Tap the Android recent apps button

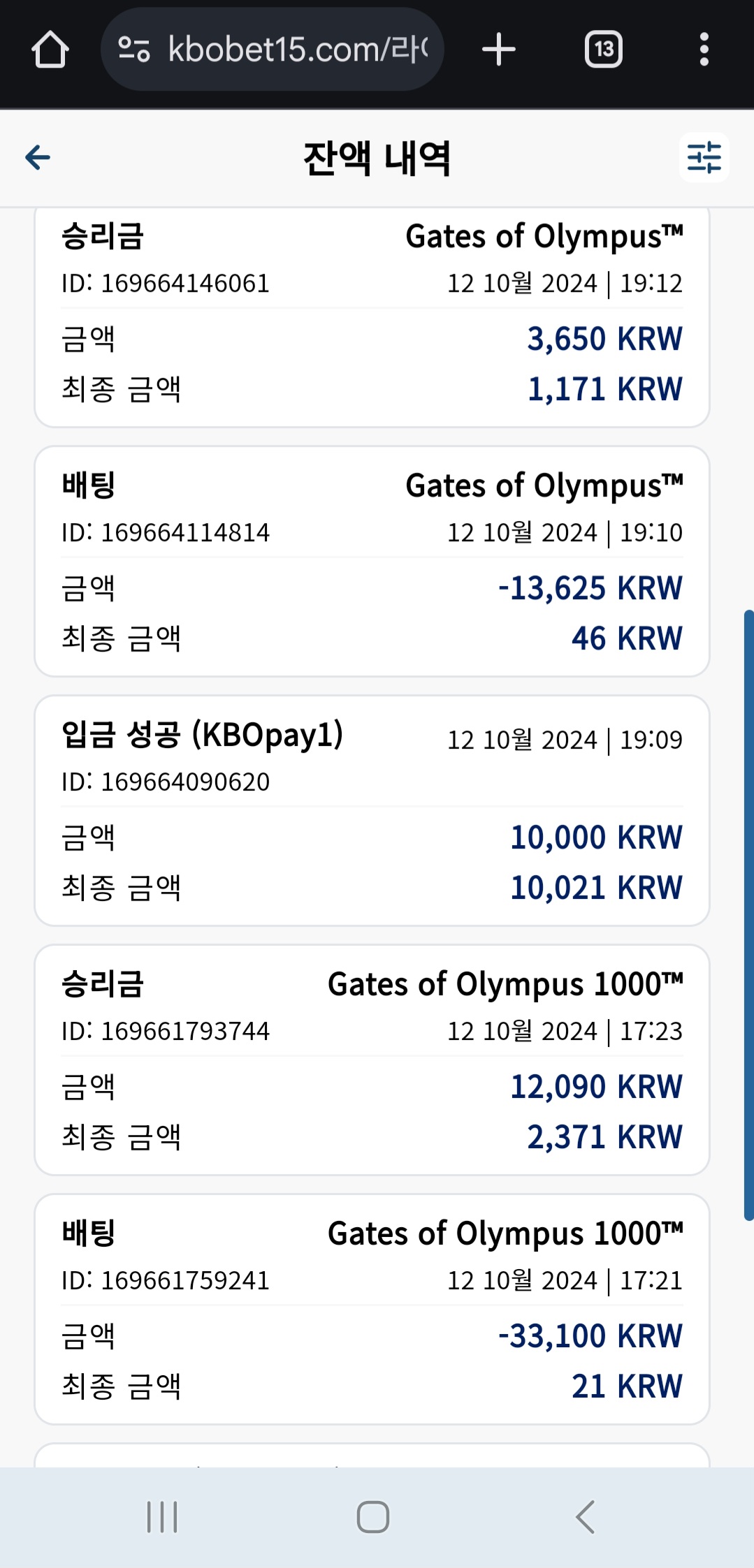pos(162,1517)
